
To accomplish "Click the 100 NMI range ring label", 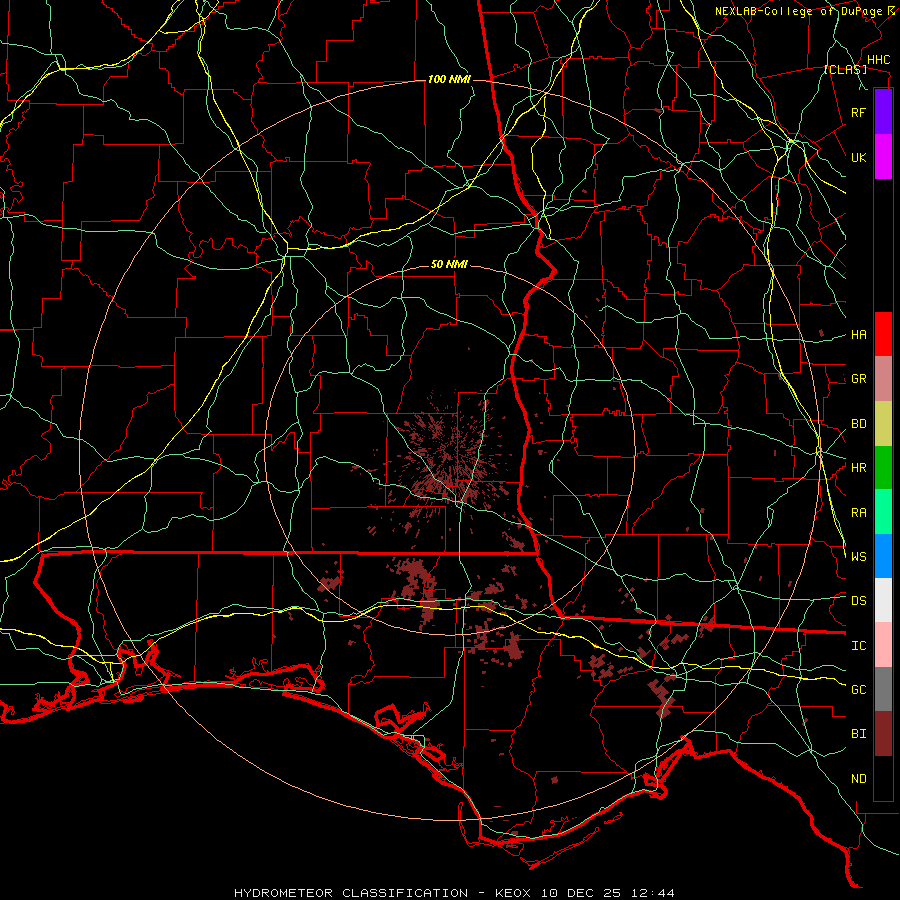I will 449,79.
